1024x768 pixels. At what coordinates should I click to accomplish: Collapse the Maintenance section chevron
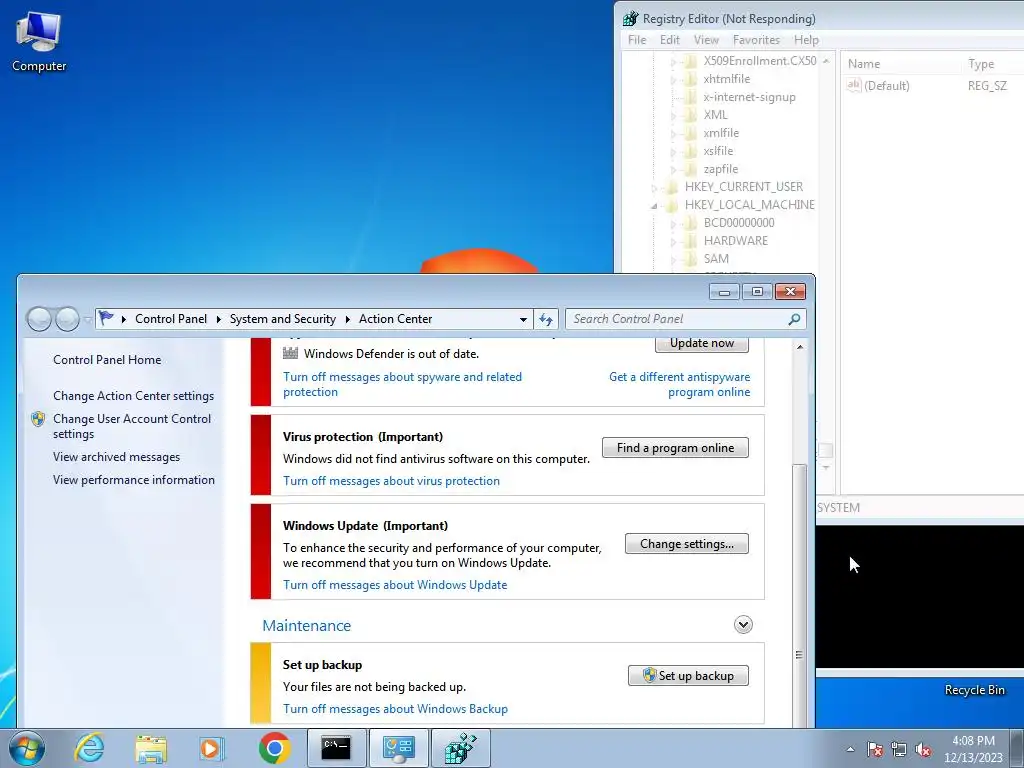pos(743,625)
